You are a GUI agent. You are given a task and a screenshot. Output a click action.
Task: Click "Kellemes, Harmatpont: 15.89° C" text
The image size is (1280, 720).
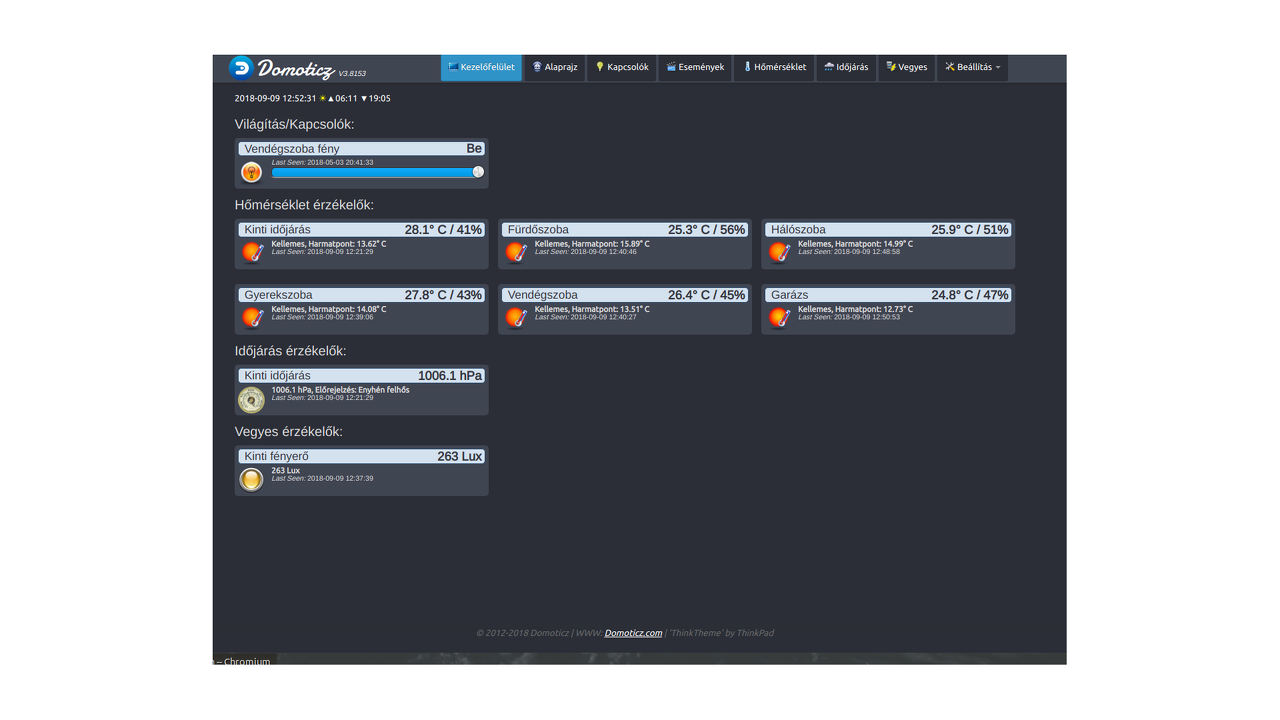pos(592,244)
